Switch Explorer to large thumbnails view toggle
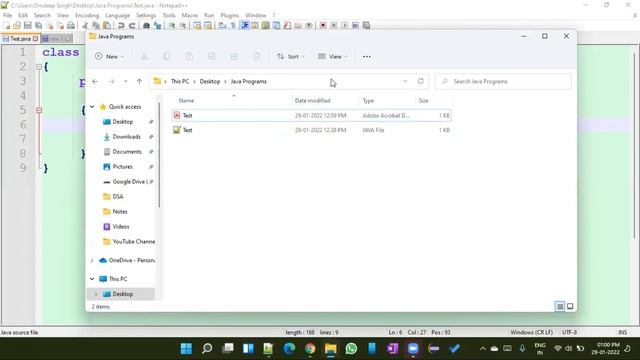The height and width of the screenshot is (360, 640). point(570,306)
